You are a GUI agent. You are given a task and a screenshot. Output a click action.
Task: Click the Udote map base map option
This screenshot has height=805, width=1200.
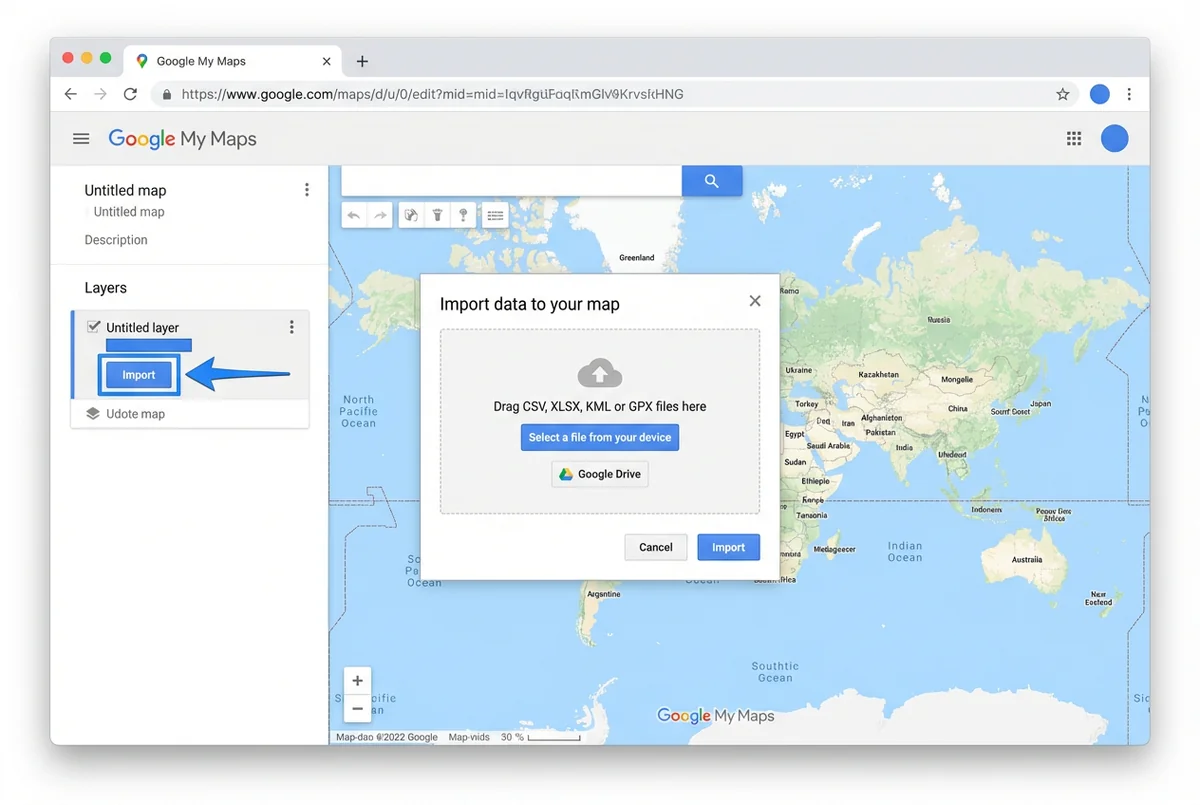pyautogui.click(x=137, y=413)
